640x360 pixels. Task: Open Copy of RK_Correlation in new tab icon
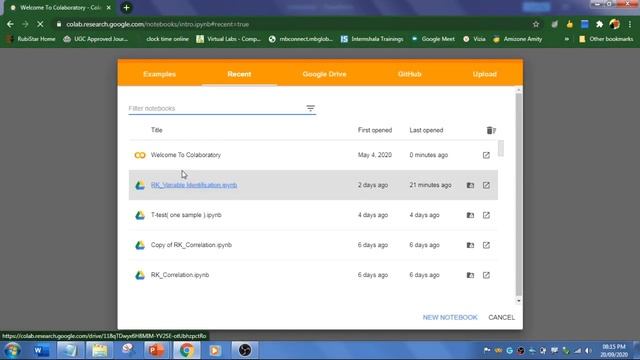(486, 245)
